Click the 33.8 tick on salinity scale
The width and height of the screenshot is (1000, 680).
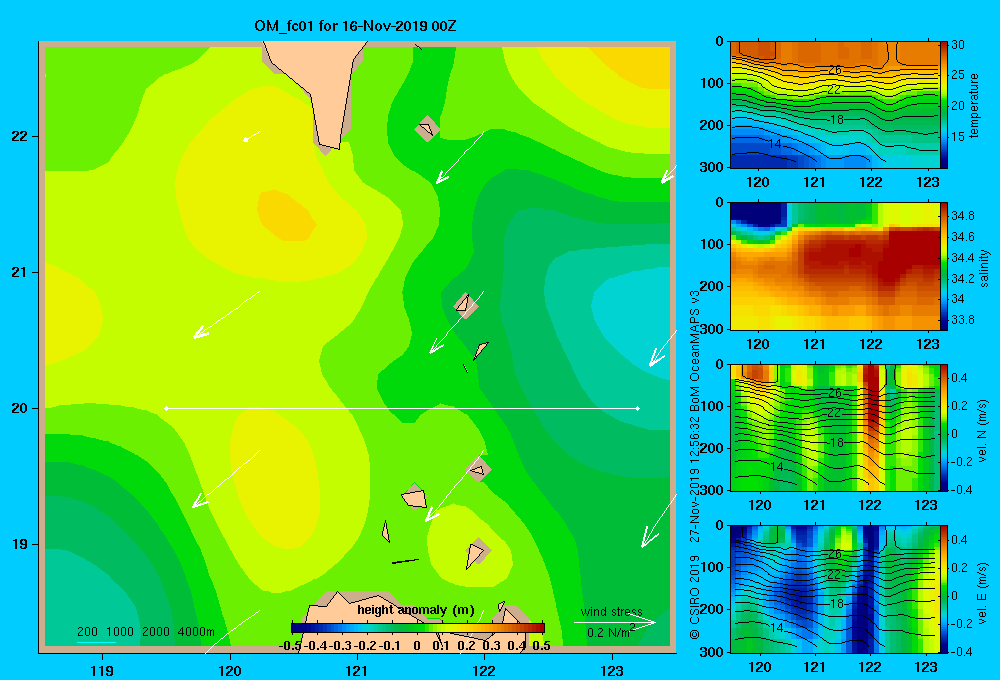click(962, 320)
